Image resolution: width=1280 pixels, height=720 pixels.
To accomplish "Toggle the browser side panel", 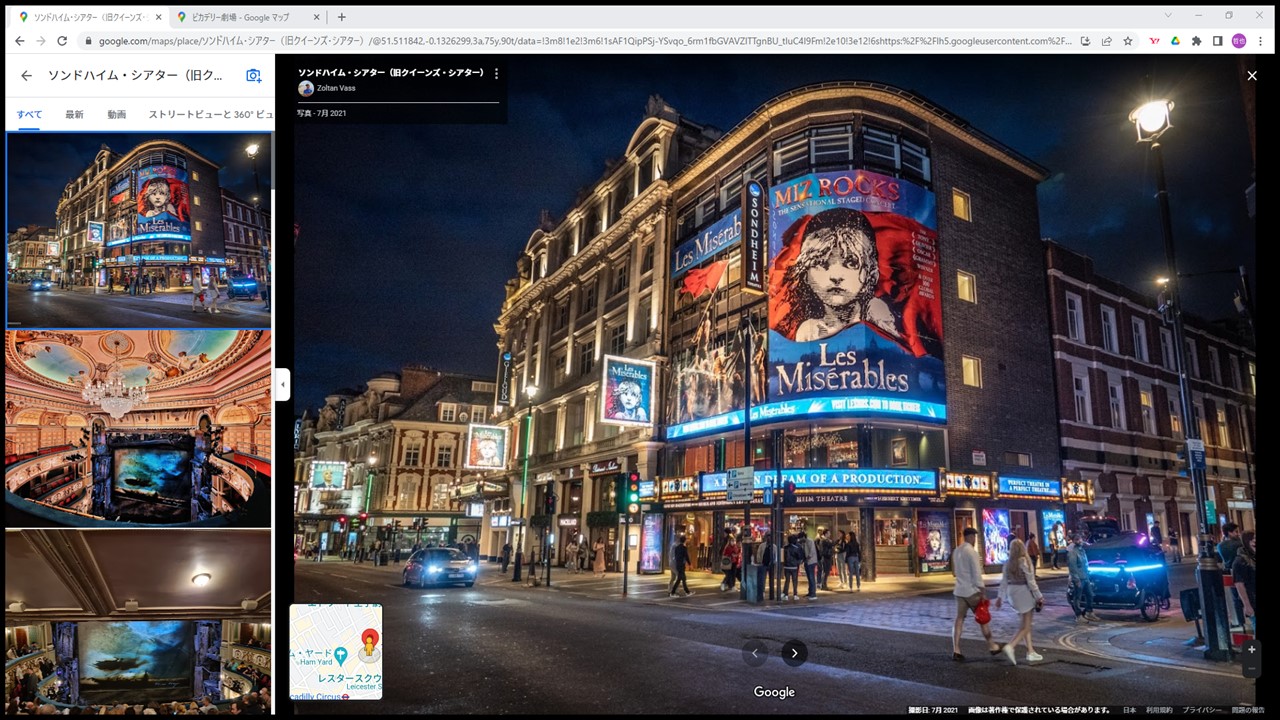I will (x=1217, y=41).
